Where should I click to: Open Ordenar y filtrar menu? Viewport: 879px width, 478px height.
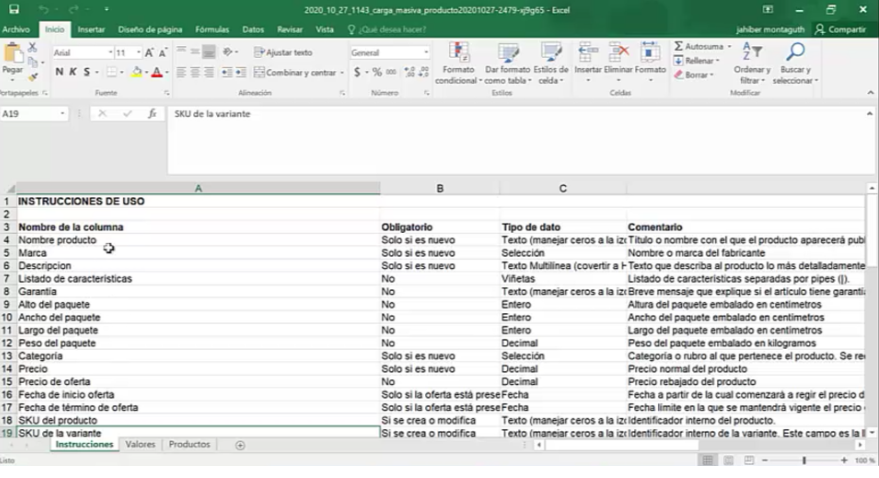[x=752, y=63]
